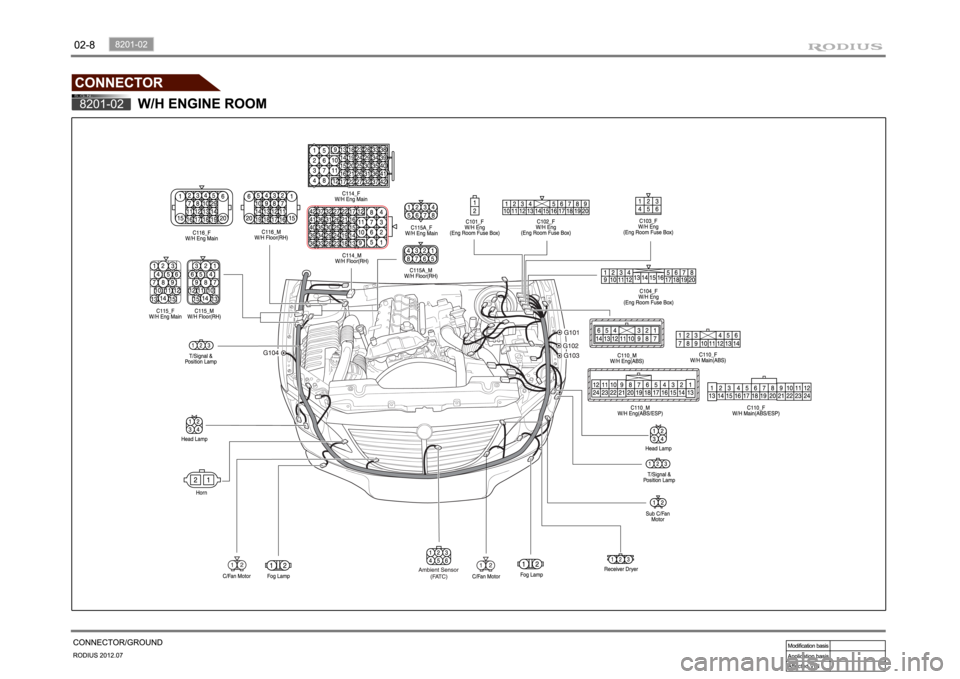The width and height of the screenshot is (960, 679).
Task: Click the 'W/H Eng(ABS/ESP)' label text
Action: coord(640,414)
